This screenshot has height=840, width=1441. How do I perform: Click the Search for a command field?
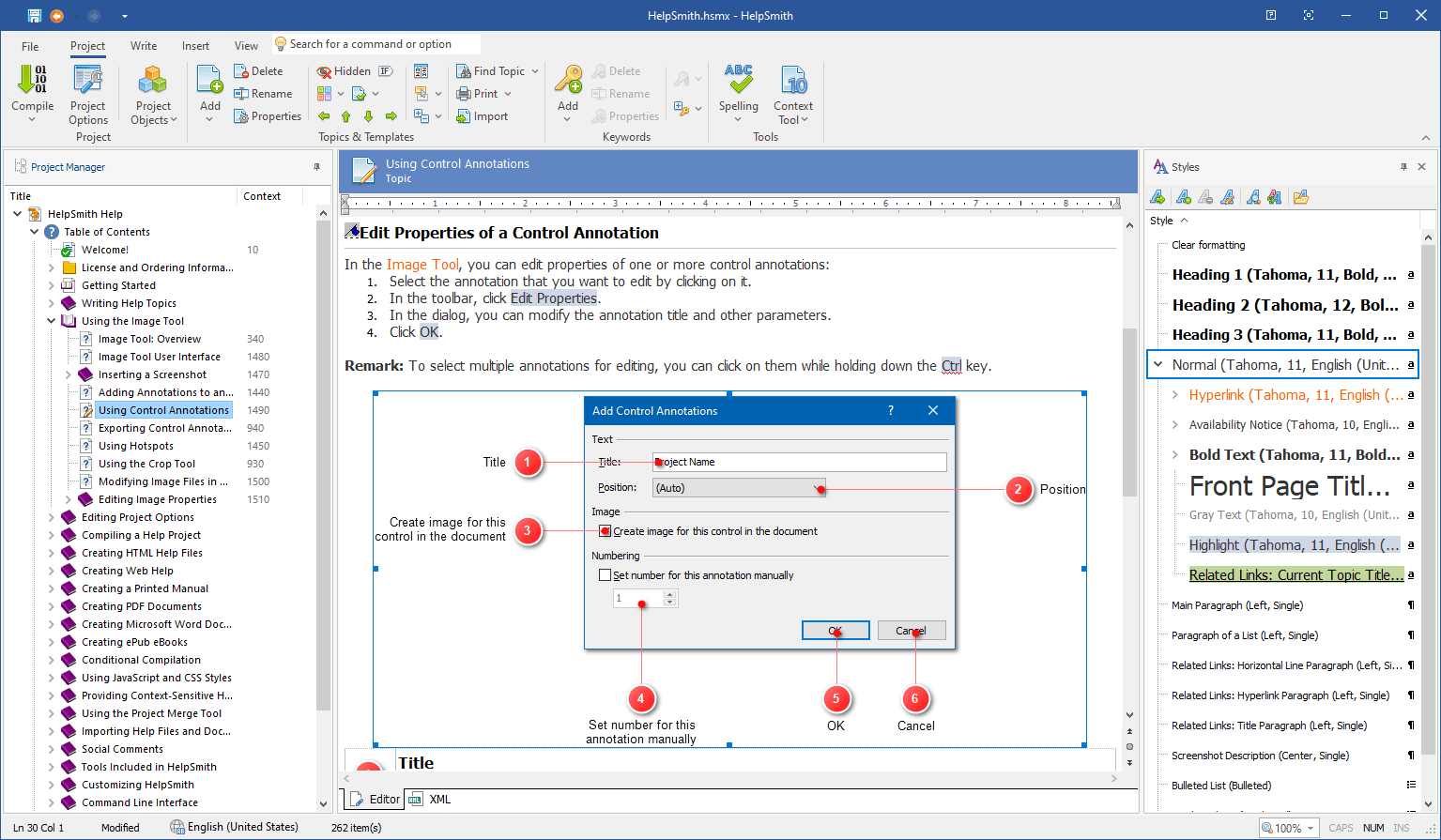click(x=376, y=44)
